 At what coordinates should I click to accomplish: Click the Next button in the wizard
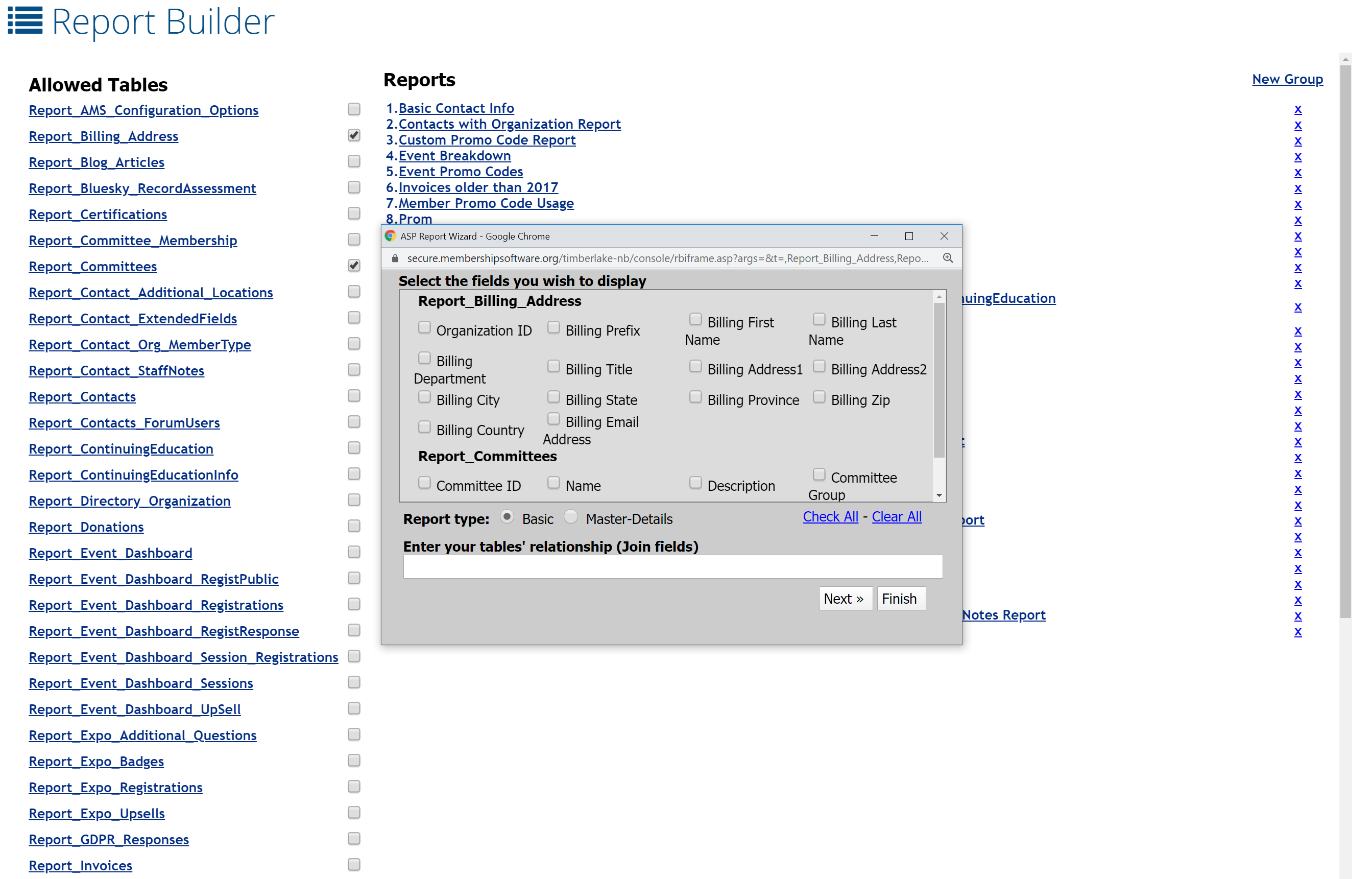click(x=845, y=598)
